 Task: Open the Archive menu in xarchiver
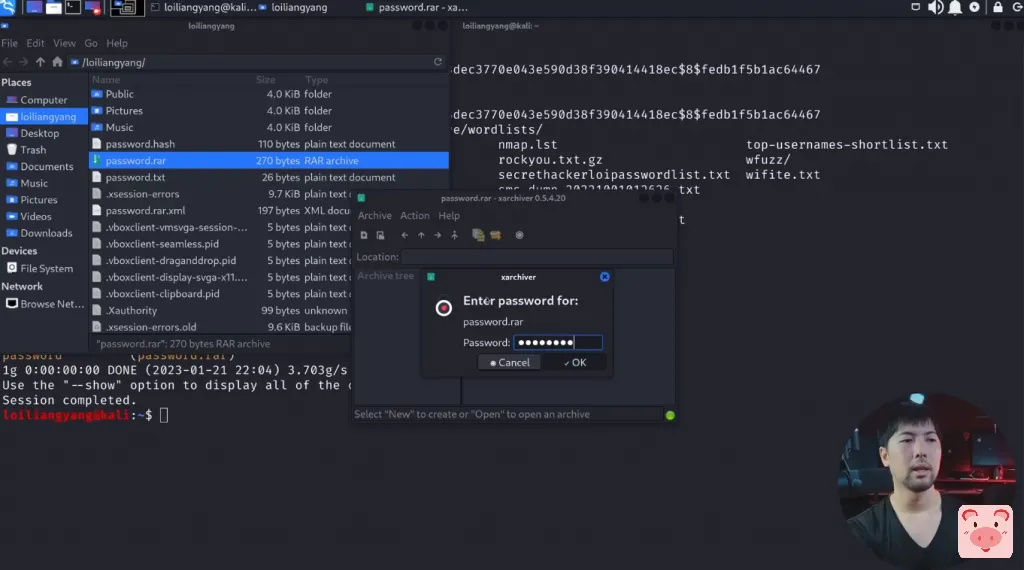tap(375, 215)
